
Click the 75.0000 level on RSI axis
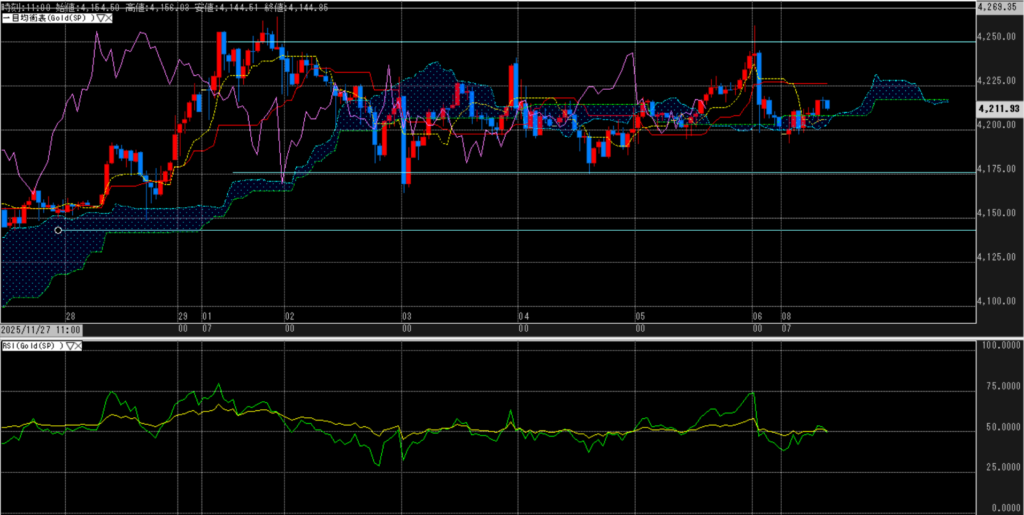(x=998, y=385)
